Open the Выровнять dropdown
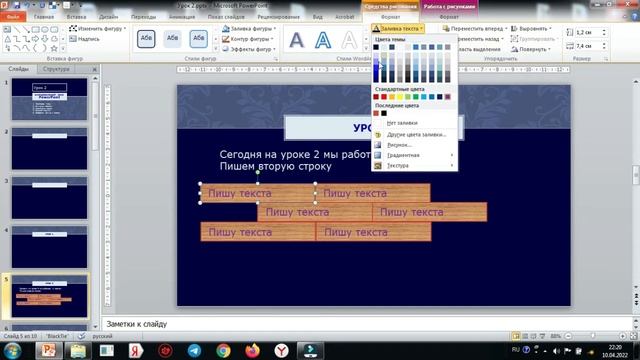This screenshot has width=640, height=360. [x=531, y=29]
